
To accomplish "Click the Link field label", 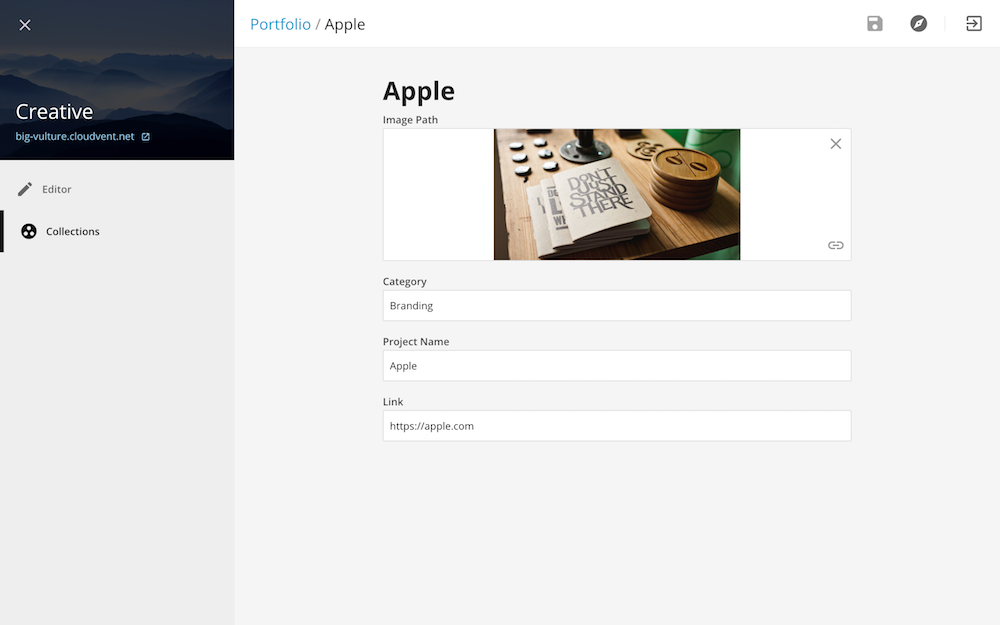I will pos(393,402).
